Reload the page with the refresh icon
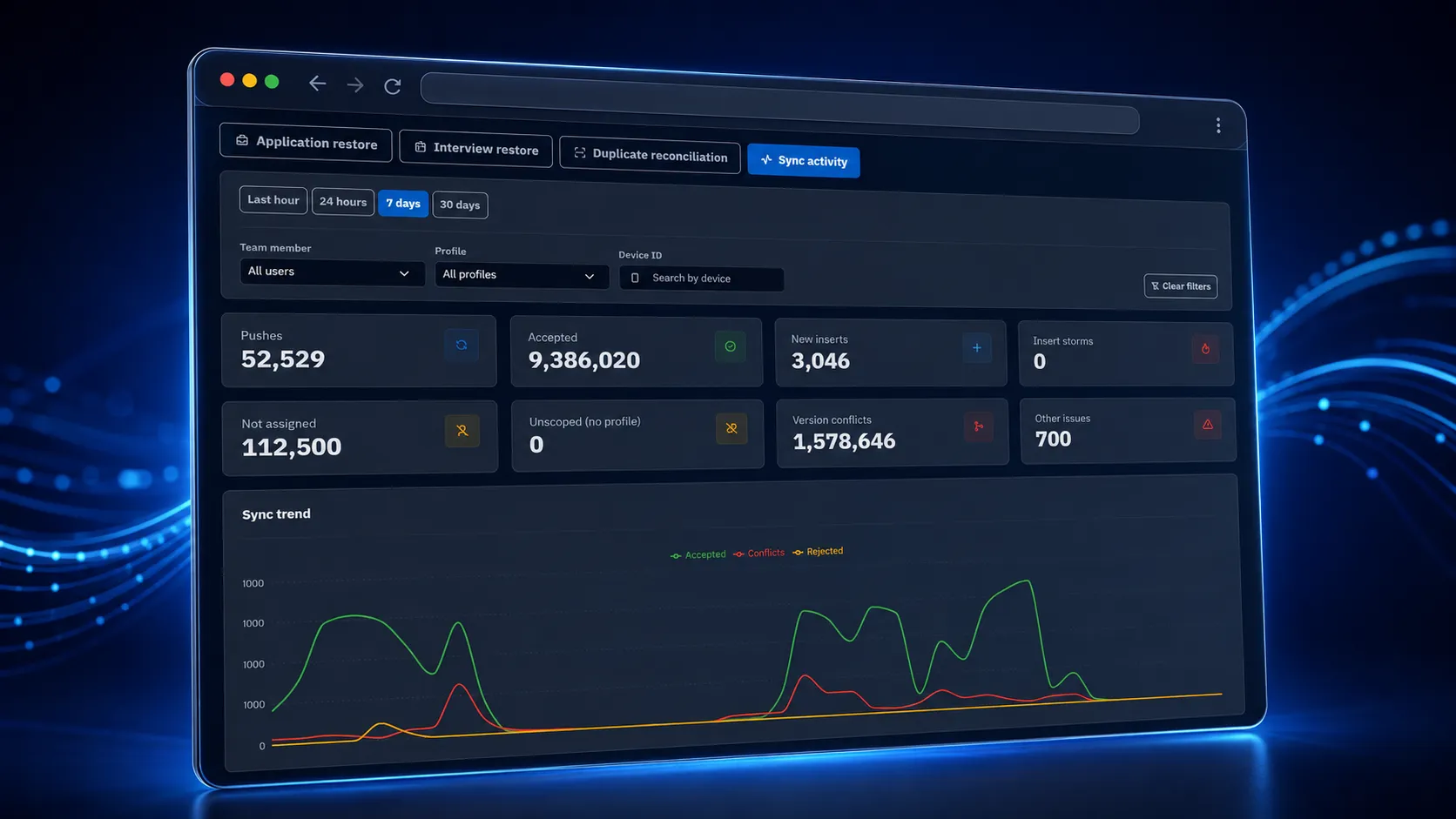Screen dimensions: 1456x819 (393, 86)
